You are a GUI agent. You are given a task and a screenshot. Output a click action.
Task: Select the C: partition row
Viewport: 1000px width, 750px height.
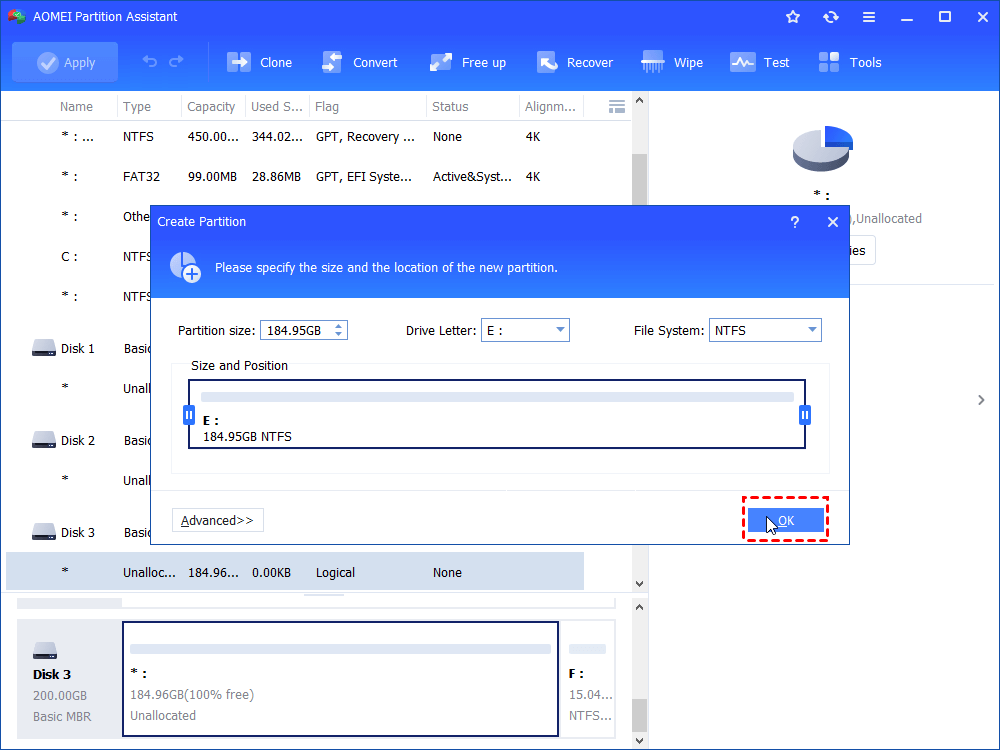coord(78,256)
